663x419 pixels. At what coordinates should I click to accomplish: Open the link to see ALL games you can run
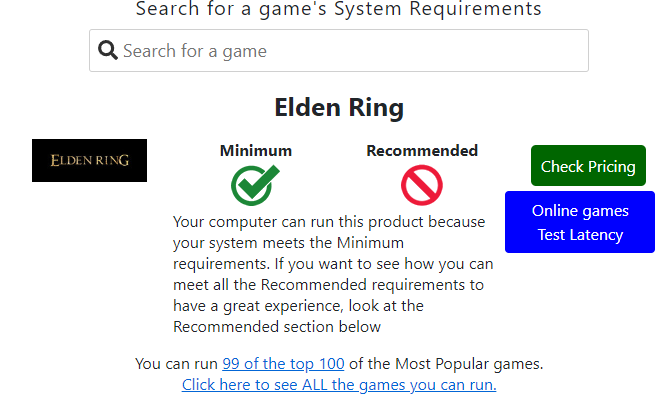(x=339, y=384)
